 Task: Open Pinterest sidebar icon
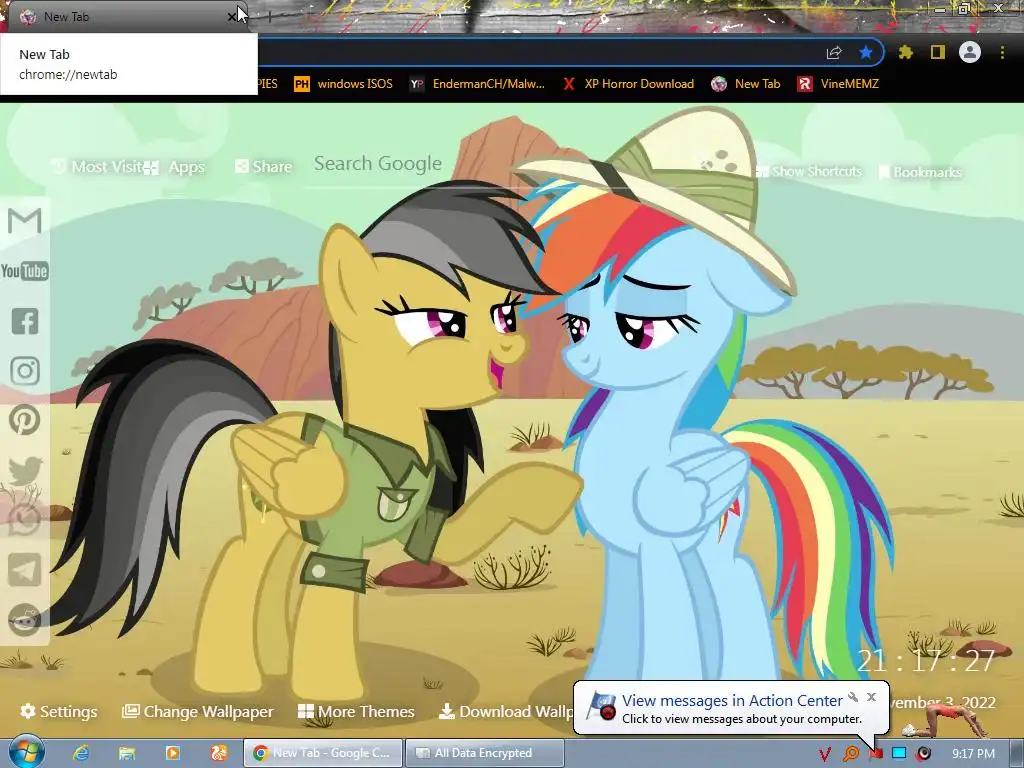25,420
